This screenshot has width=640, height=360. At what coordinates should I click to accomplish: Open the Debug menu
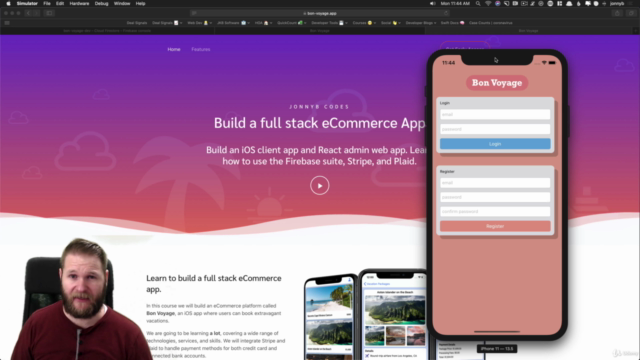pos(101,3)
